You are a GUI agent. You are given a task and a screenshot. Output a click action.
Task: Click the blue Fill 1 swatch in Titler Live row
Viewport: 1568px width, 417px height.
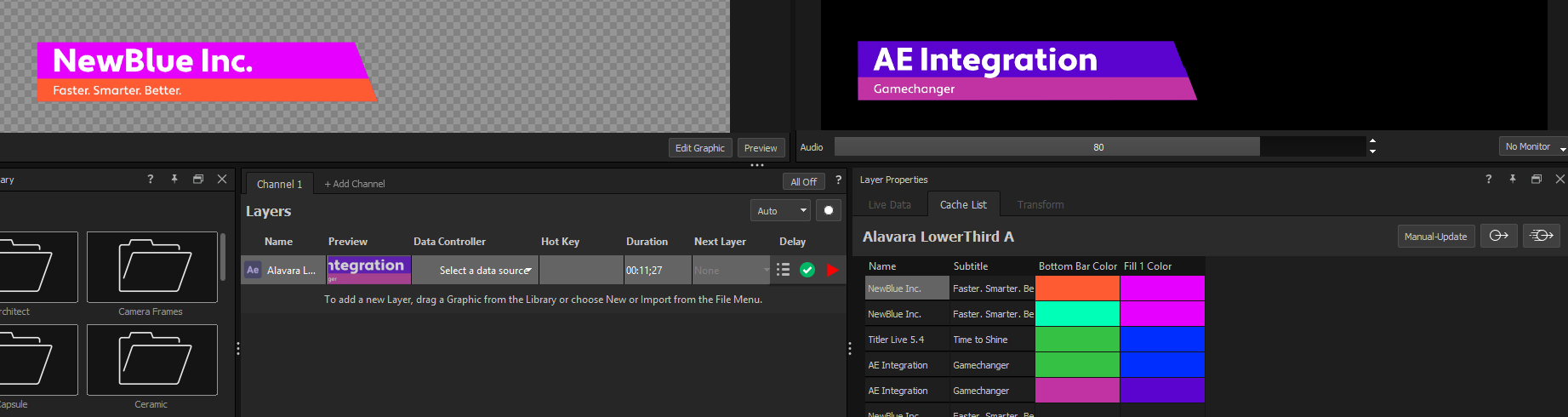(1162, 339)
